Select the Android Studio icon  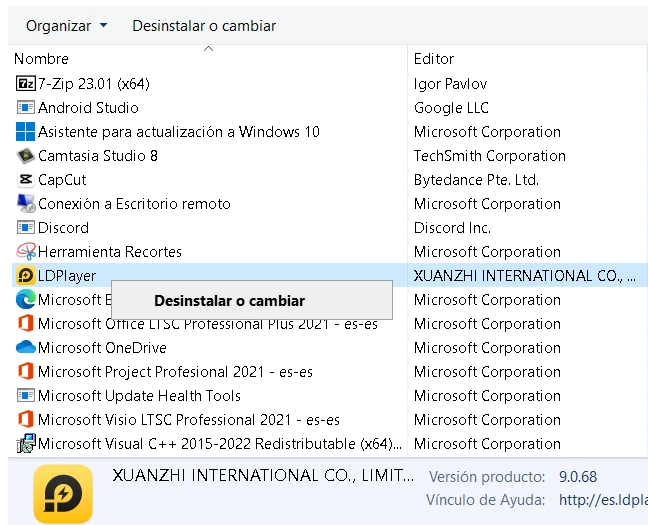click(26, 108)
